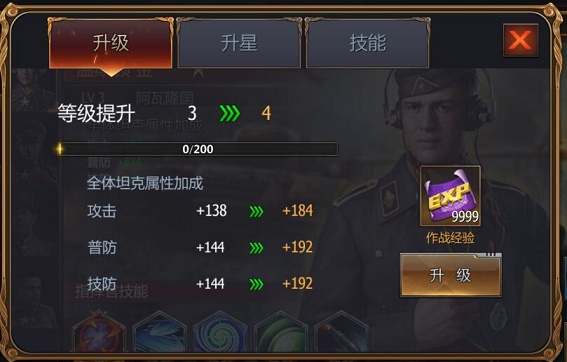Click the 攻击 attribute row arrow
Viewport: 567px width, 362px height.
pos(256,211)
